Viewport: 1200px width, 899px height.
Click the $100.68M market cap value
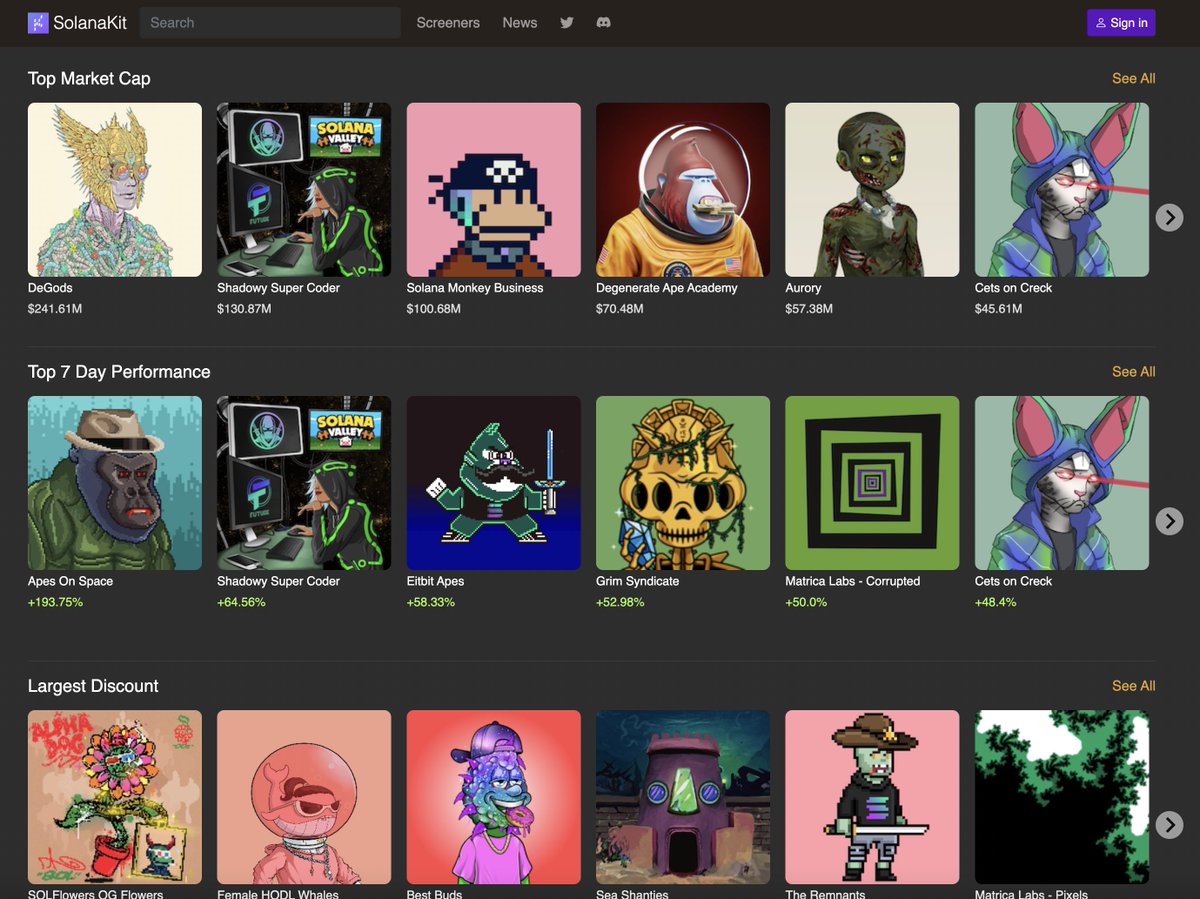[x=434, y=309]
